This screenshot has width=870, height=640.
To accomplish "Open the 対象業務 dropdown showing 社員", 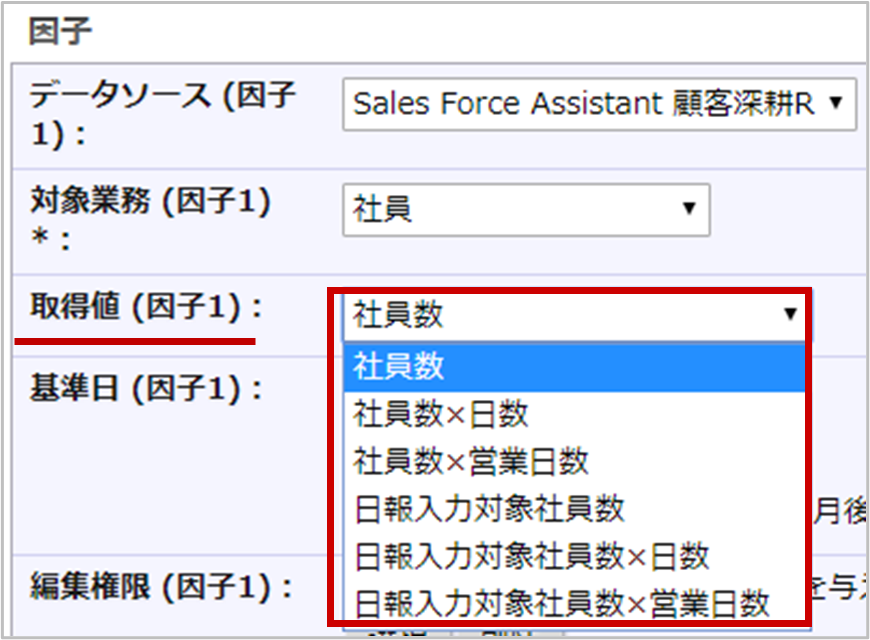I will [526, 210].
